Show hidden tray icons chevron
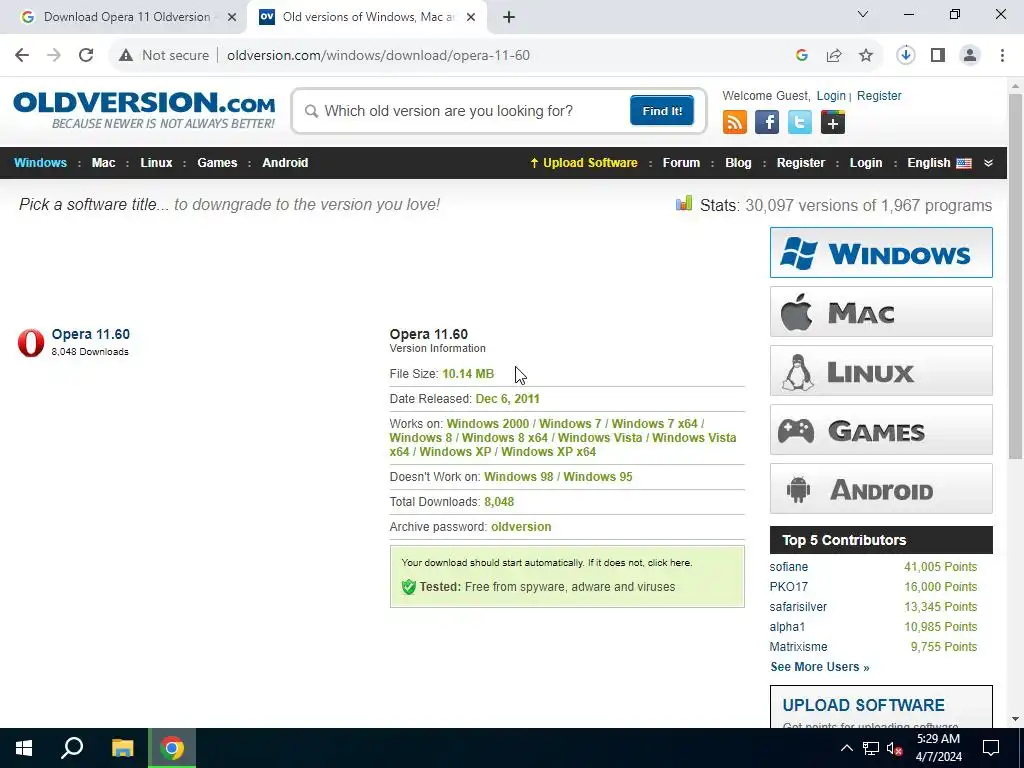 pyautogui.click(x=846, y=748)
